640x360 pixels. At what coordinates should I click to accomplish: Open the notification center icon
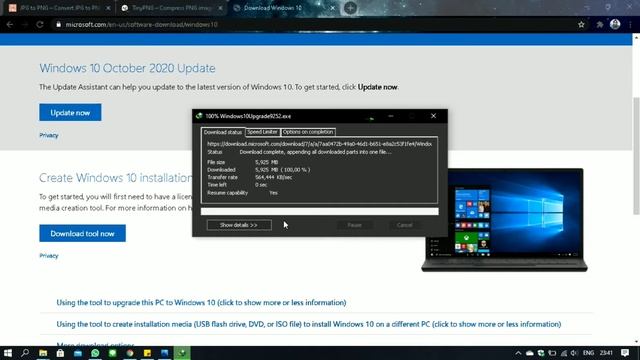click(x=625, y=353)
